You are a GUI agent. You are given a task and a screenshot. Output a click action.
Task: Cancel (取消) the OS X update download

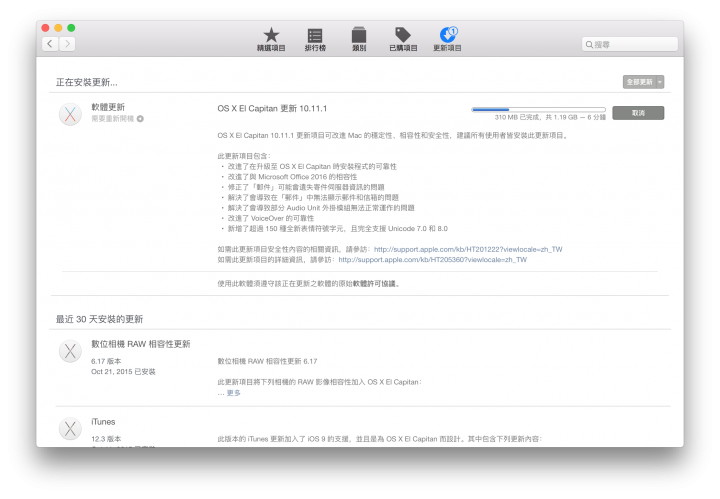[x=638, y=113]
